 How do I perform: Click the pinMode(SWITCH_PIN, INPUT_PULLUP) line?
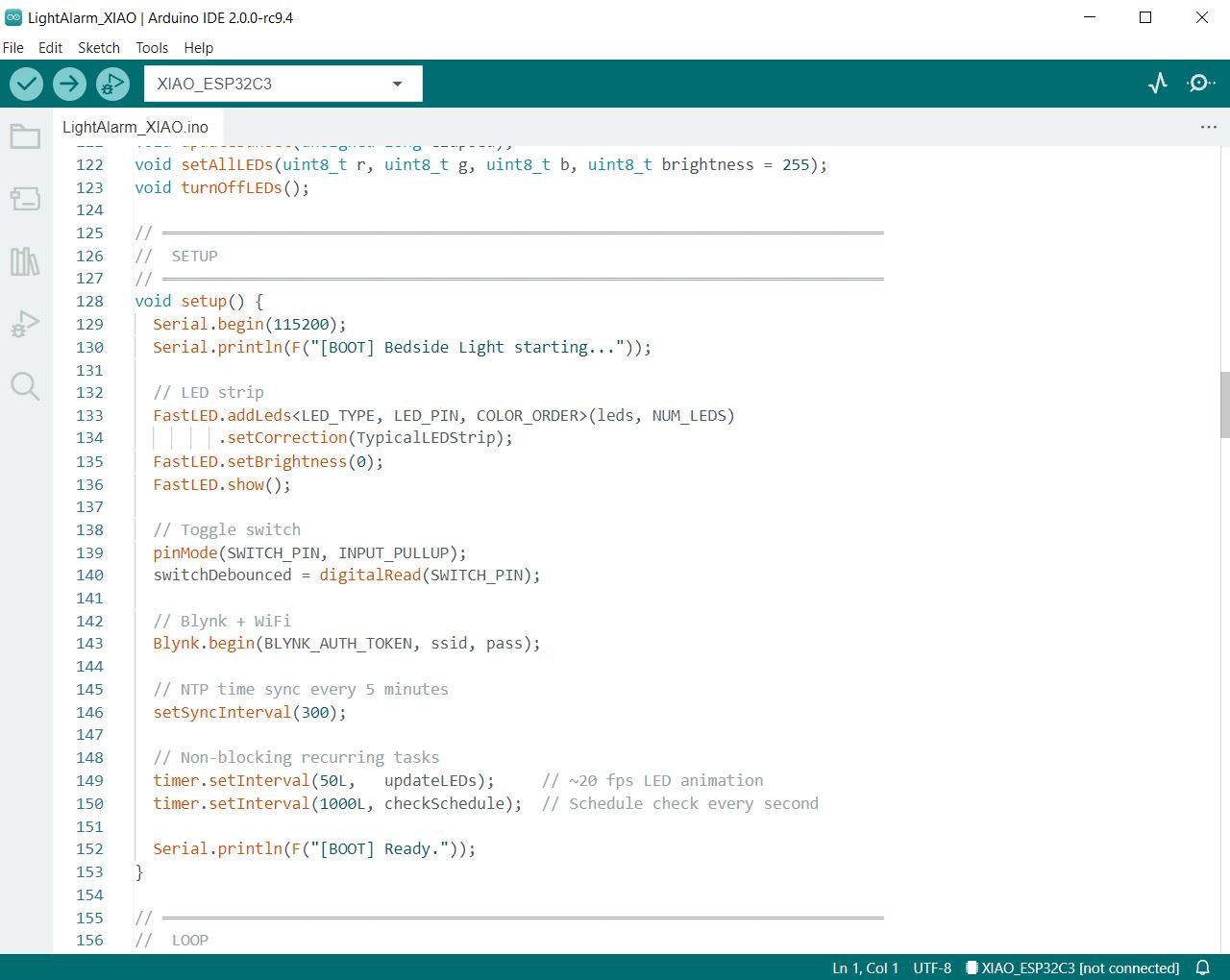309,553
